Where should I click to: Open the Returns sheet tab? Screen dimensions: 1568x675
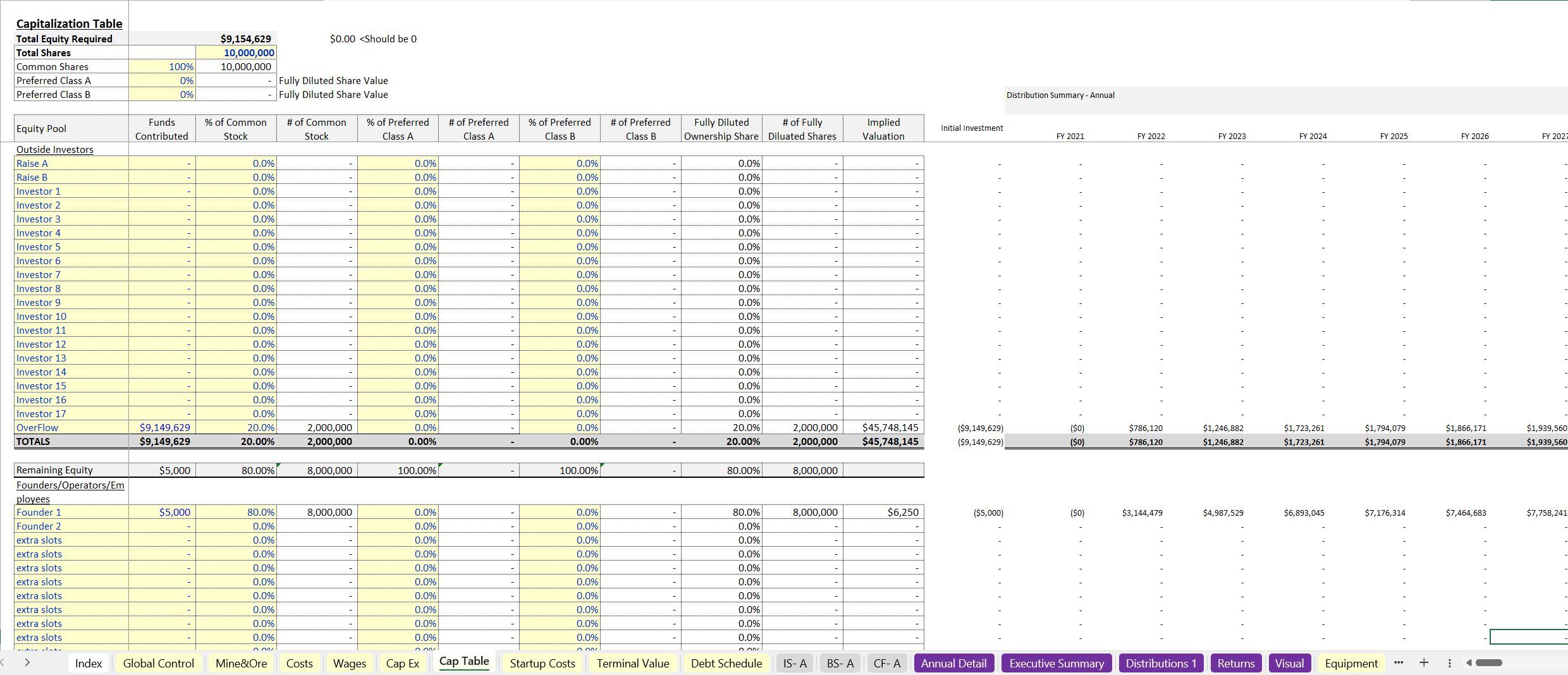pyautogui.click(x=1235, y=663)
